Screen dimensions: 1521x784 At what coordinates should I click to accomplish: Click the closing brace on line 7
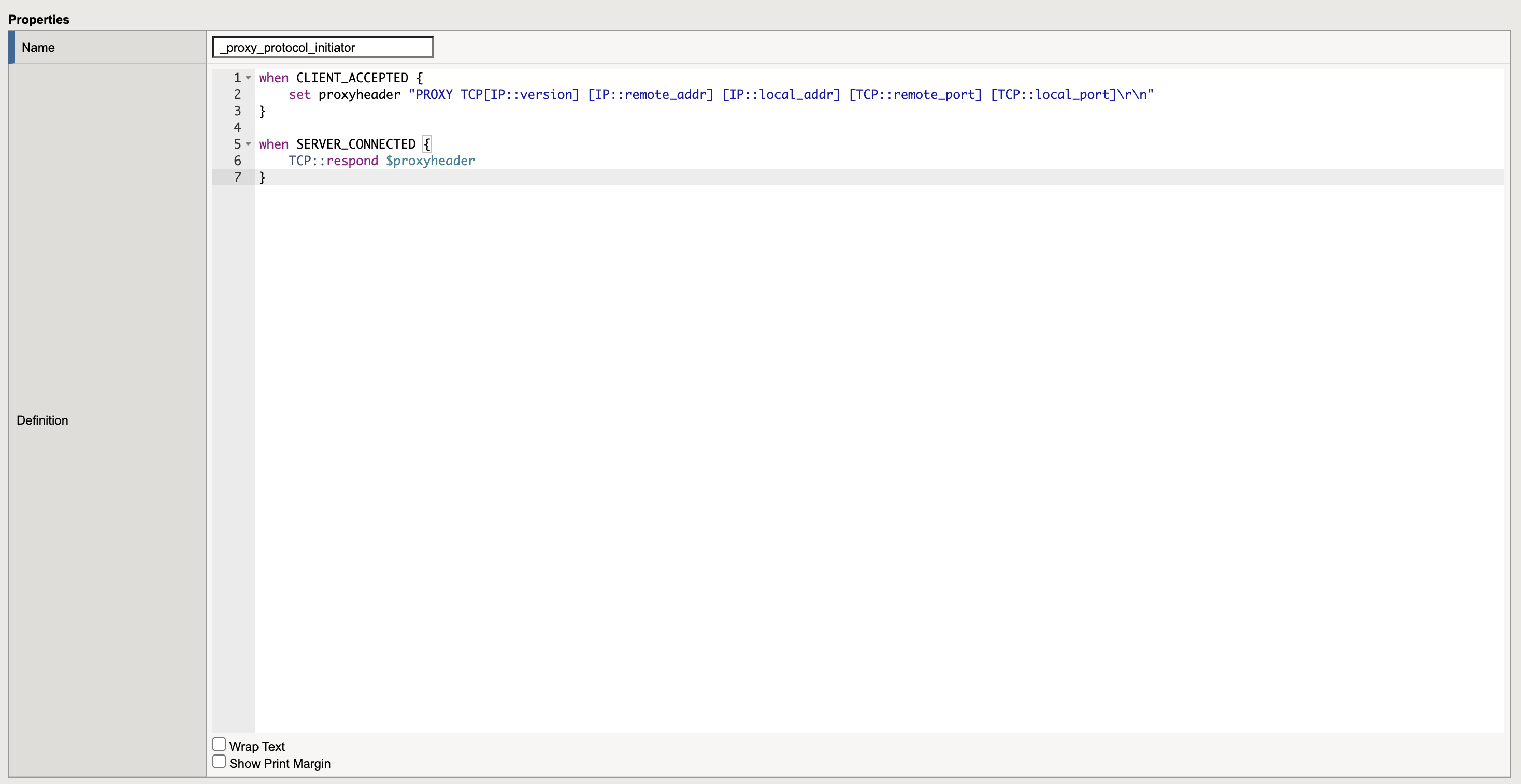coord(263,177)
